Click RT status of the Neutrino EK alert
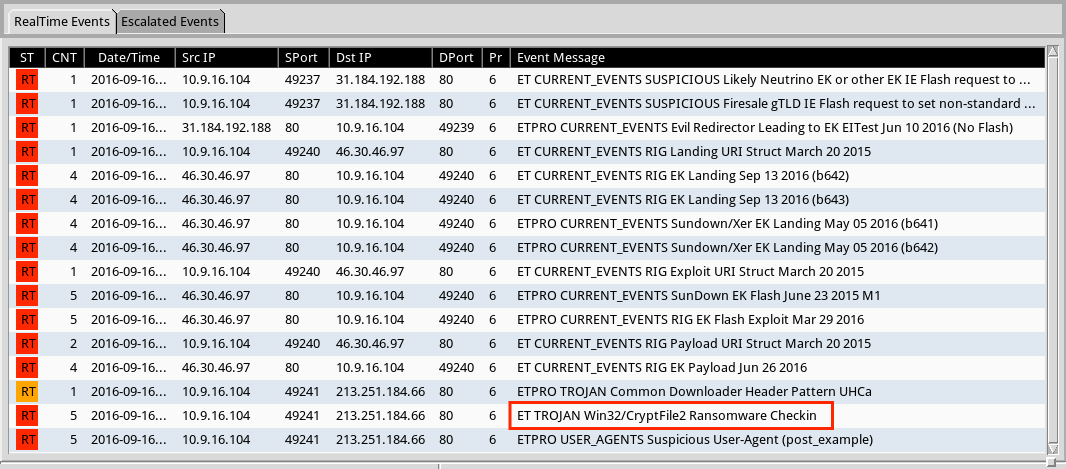 [x=28, y=79]
